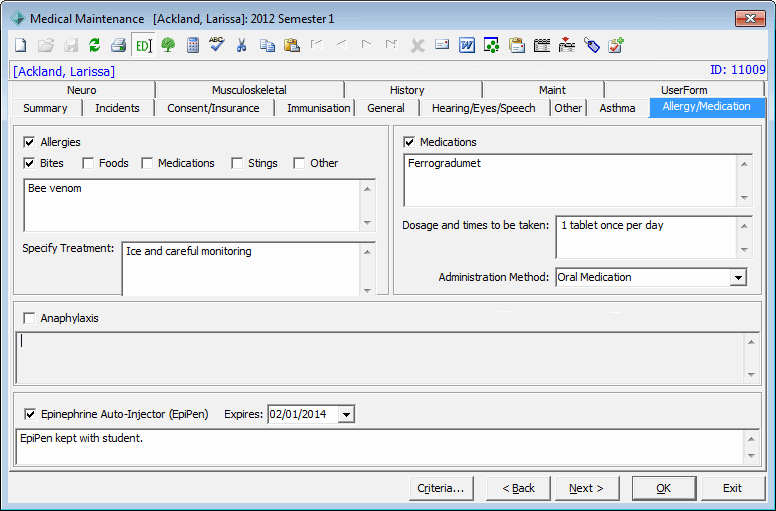Switch to the Asthma tab

[x=617, y=108]
